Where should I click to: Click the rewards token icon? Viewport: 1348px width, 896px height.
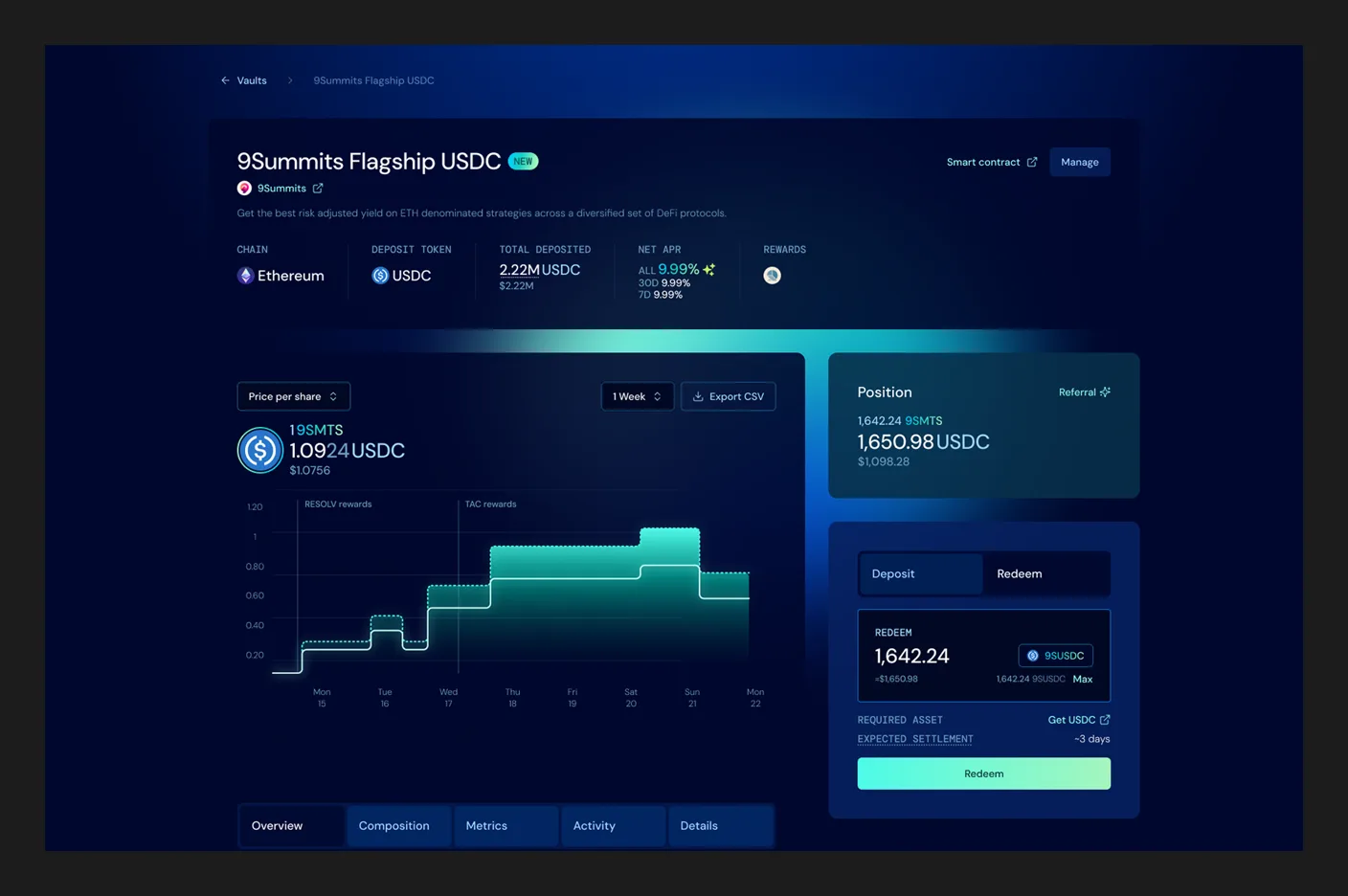click(772, 276)
